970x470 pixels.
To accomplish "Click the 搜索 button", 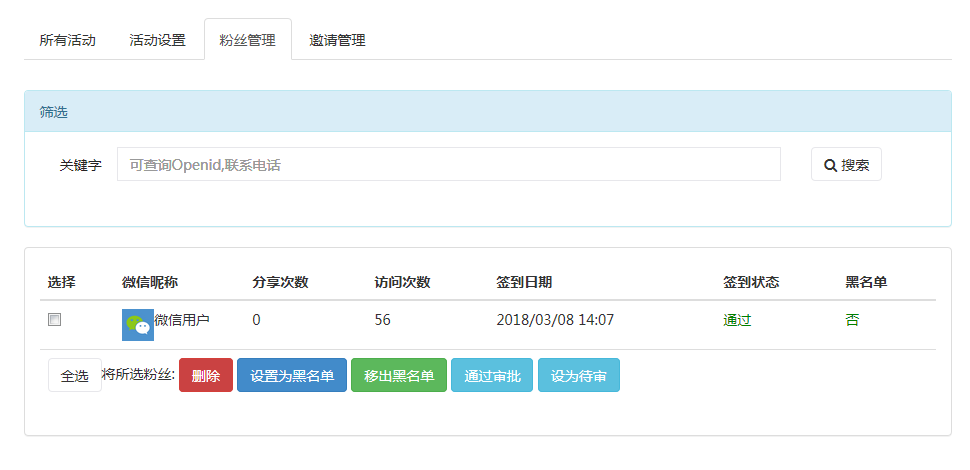I will pos(846,164).
